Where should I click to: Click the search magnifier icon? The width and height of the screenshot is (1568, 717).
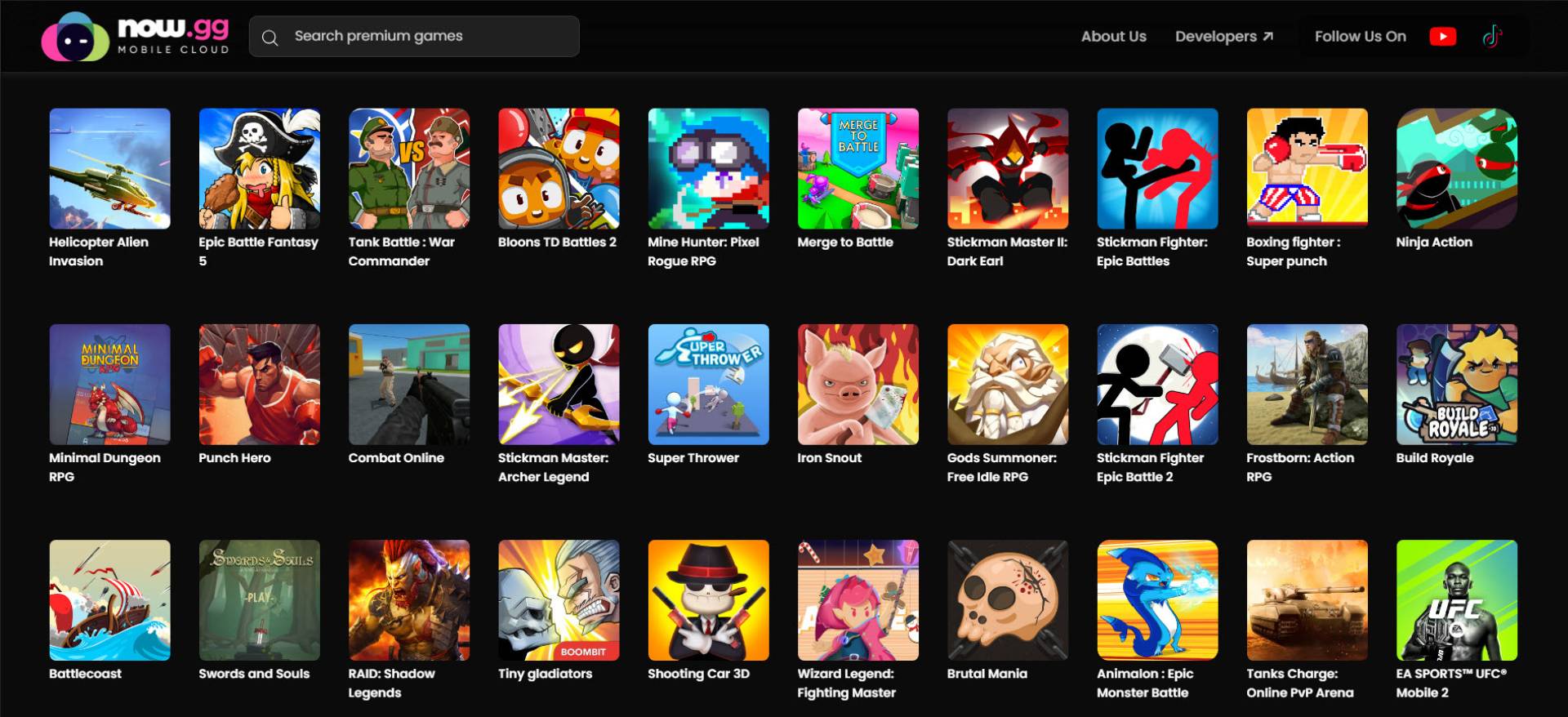270,38
